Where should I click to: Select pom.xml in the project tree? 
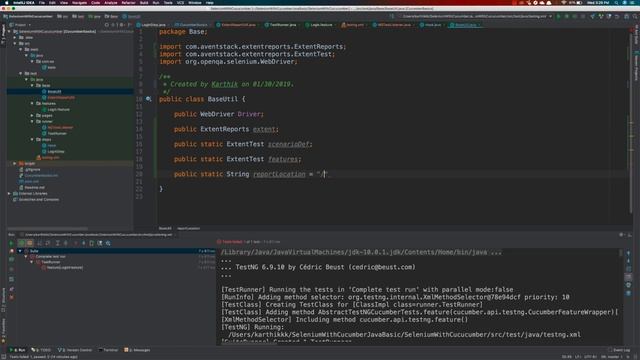click(29, 181)
